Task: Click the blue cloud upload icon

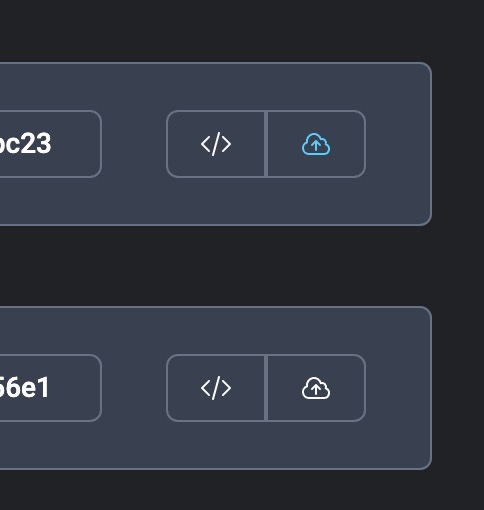Action: (x=316, y=144)
